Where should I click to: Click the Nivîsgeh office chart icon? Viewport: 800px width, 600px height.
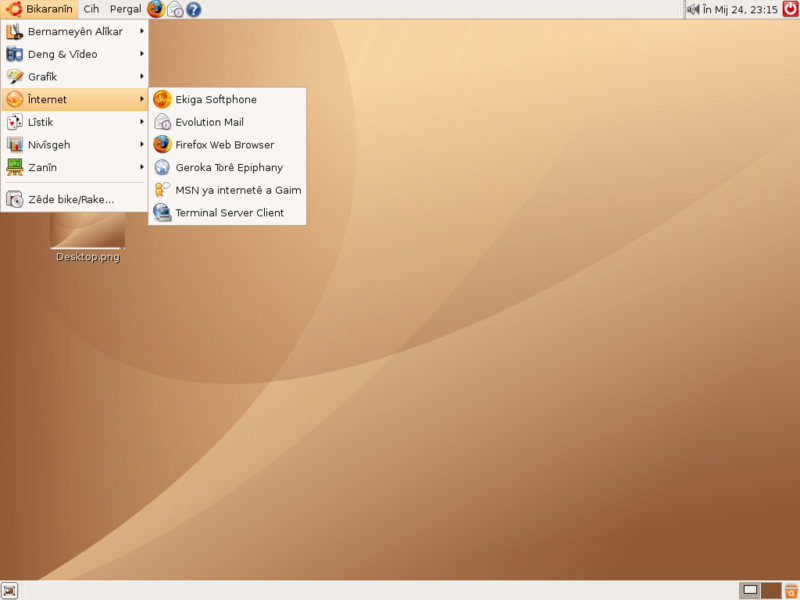pos(14,144)
